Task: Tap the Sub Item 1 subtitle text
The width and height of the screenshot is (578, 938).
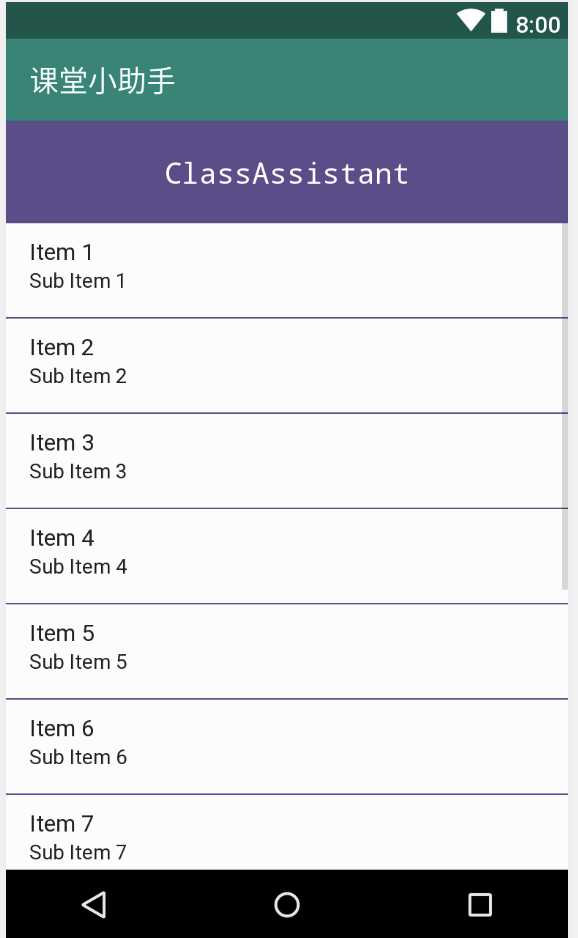Action: pos(78,281)
